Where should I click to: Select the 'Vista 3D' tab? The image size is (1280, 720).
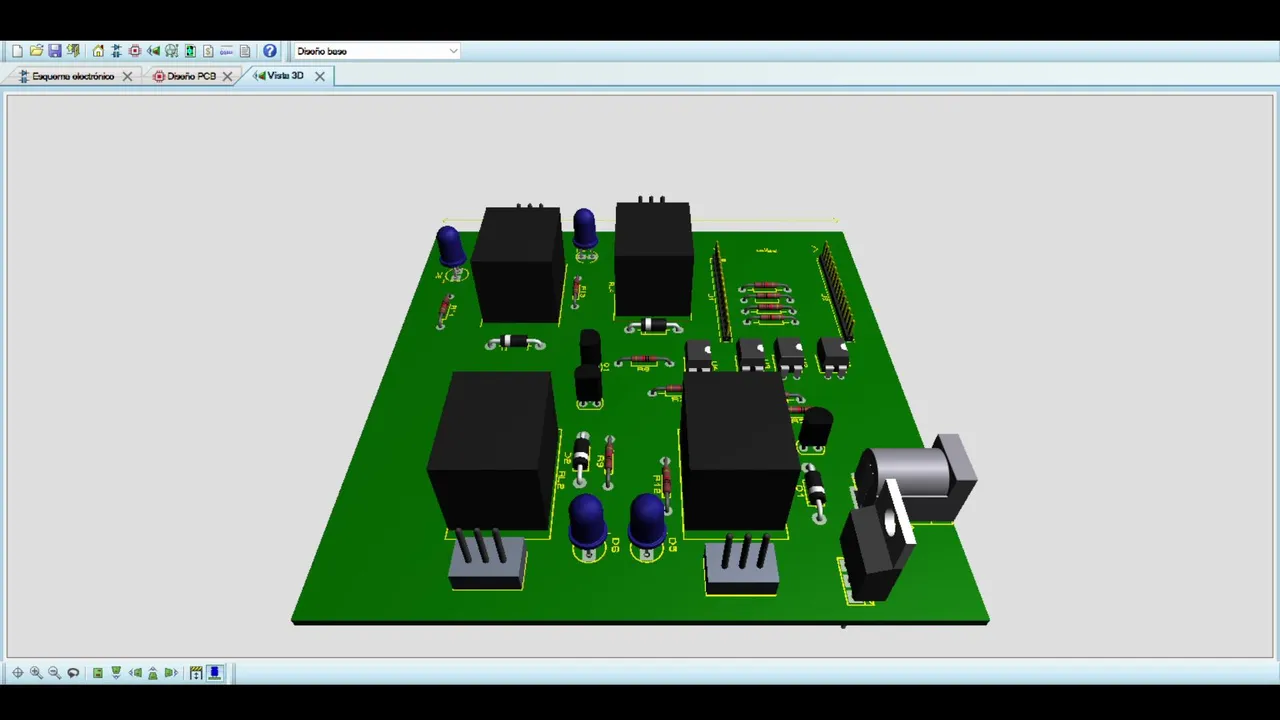coord(285,76)
